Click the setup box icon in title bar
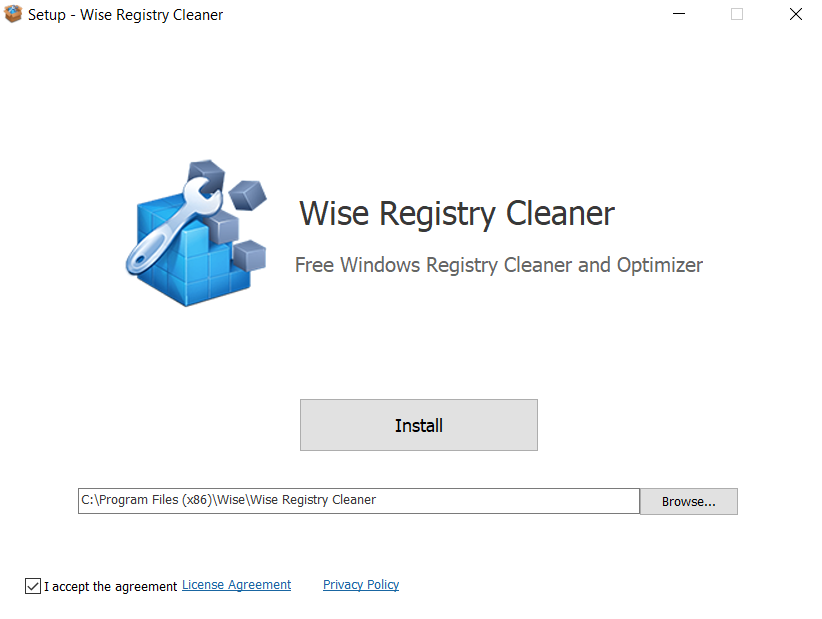Image resolution: width=822 pixels, height=619 pixels. (x=13, y=14)
